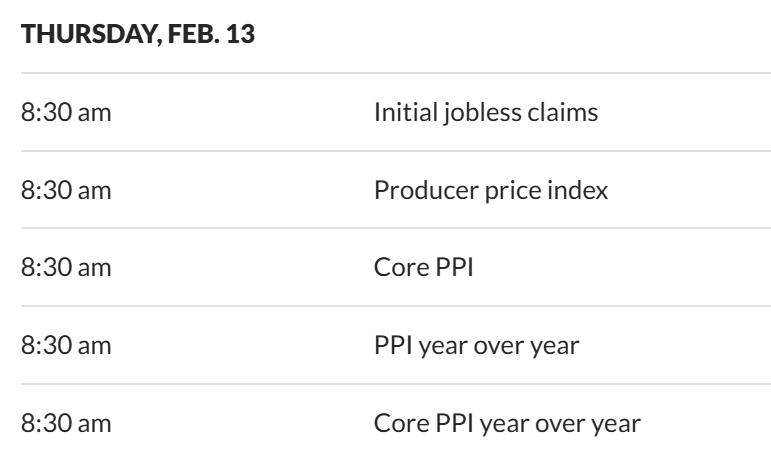The height and width of the screenshot is (459, 771).
Task: Select the Initial jobless claims entry
Action: tap(486, 112)
